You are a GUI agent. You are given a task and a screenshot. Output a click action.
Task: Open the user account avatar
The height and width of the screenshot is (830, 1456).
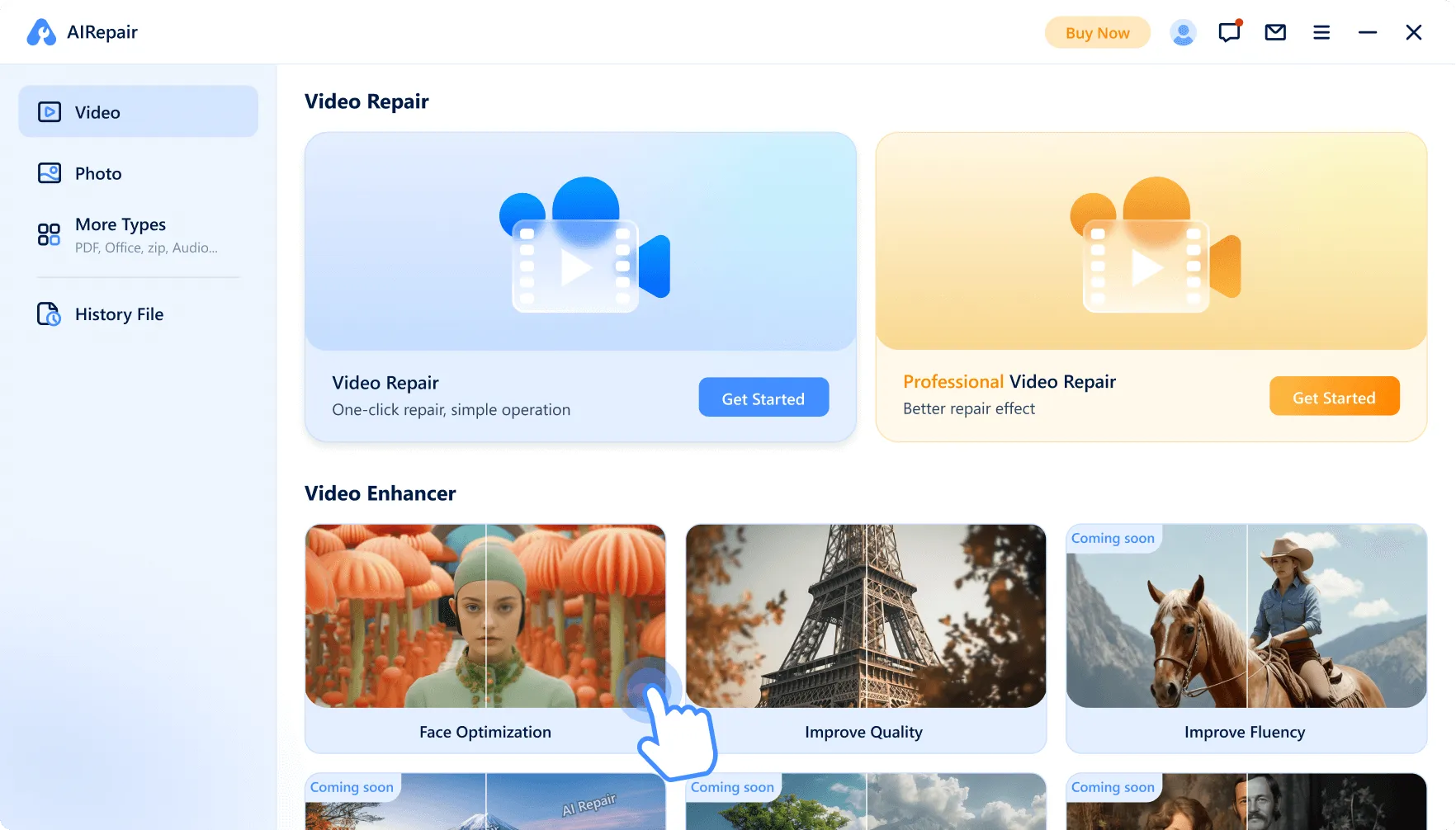point(1183,32)
